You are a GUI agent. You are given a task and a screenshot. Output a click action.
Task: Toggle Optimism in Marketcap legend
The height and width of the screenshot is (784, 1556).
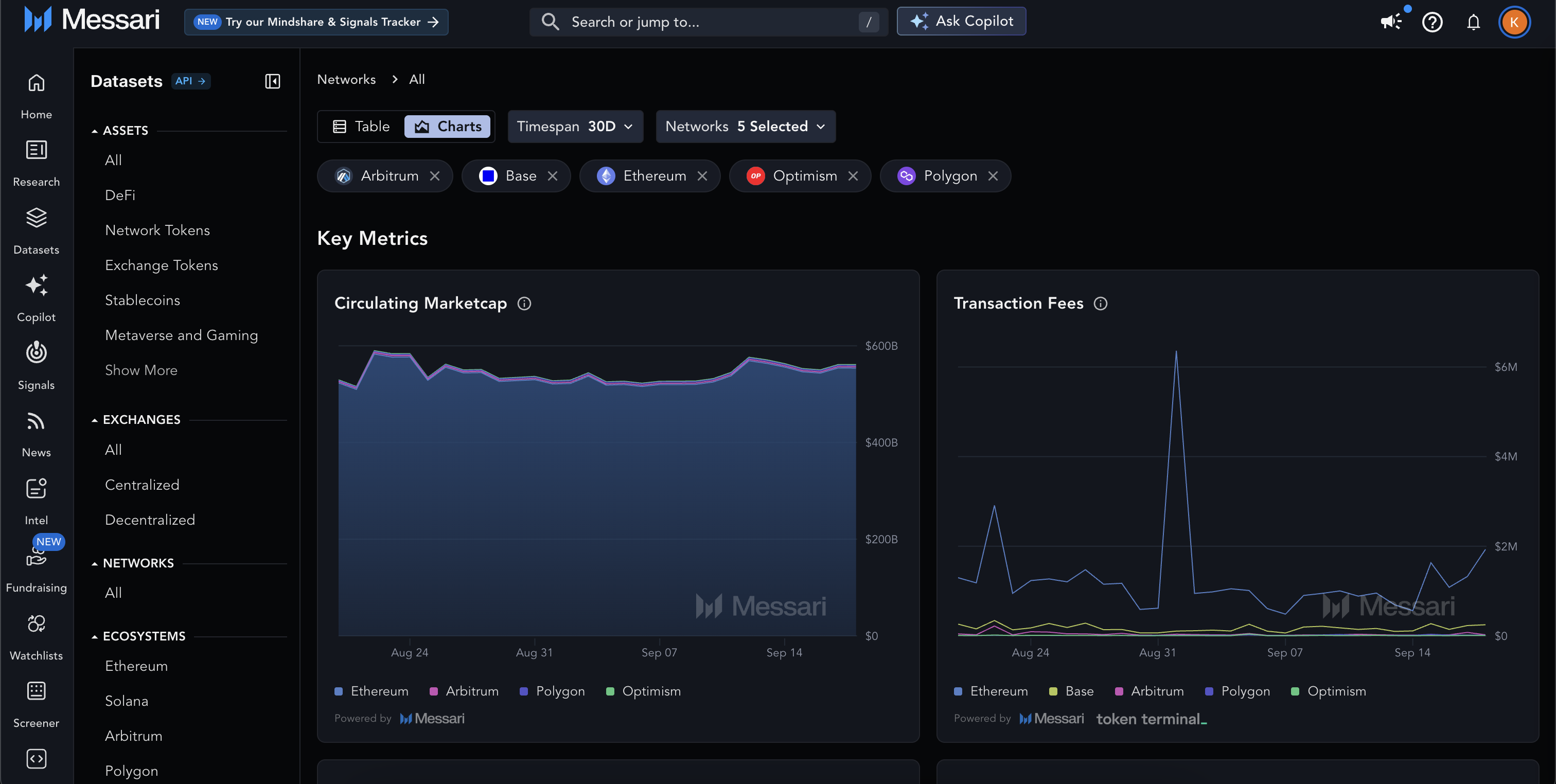point(643,691)
